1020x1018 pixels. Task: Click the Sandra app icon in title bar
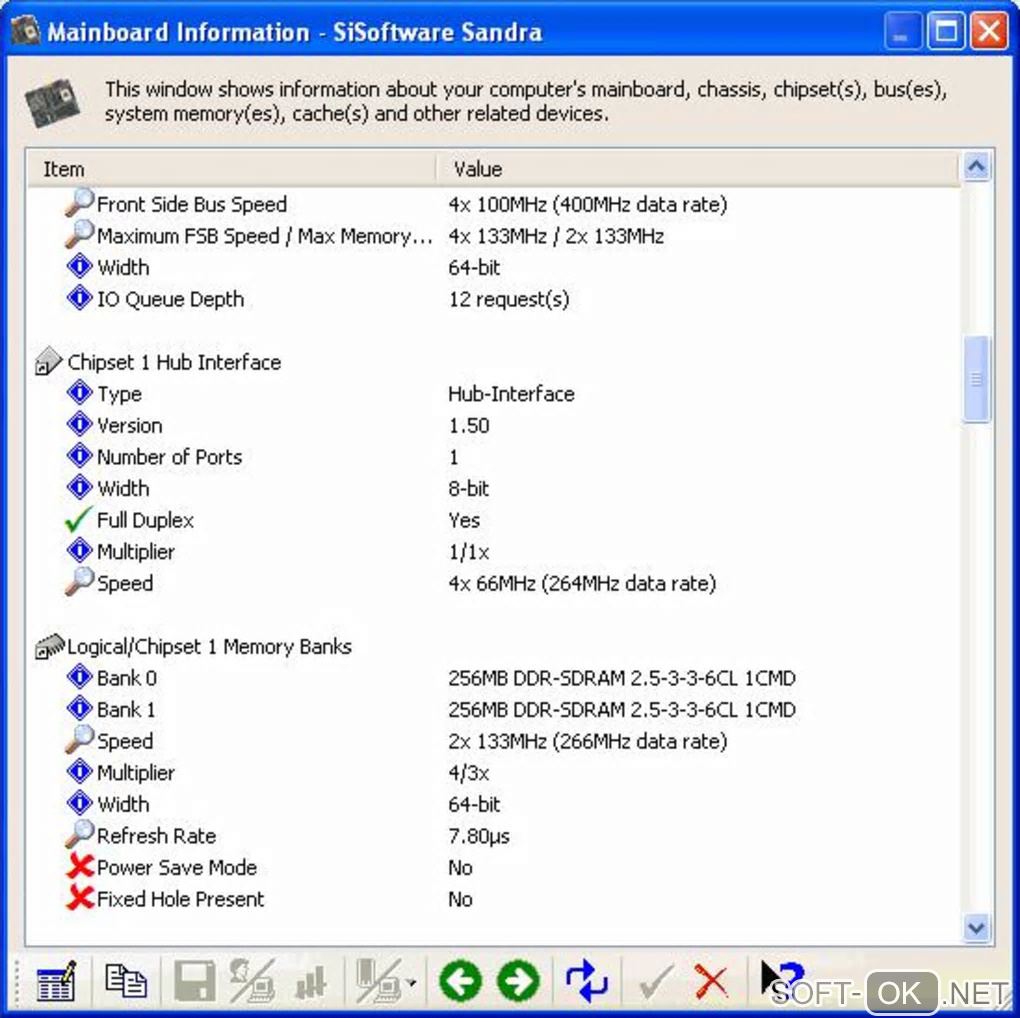25,31
